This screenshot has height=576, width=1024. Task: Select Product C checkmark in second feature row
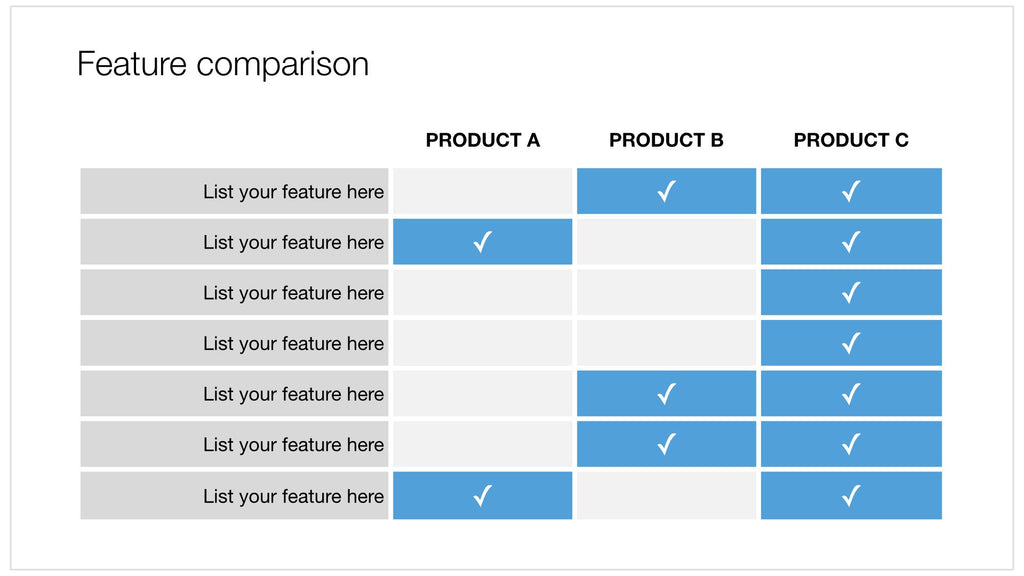pos(851,242)
